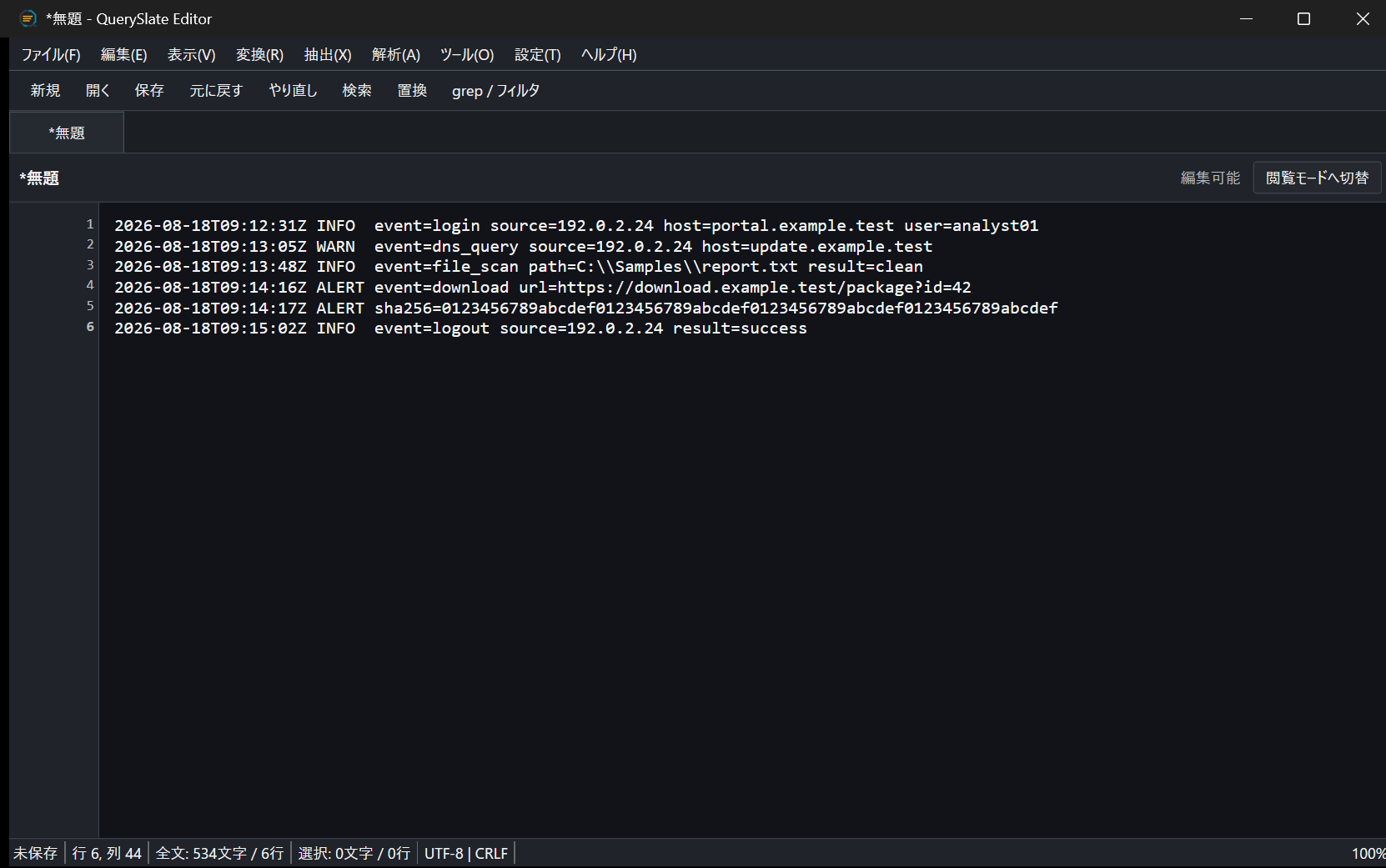This screenshot has height=868, width=1386.
Task: Select the *無題 document tab
Action: pos(67,133)
